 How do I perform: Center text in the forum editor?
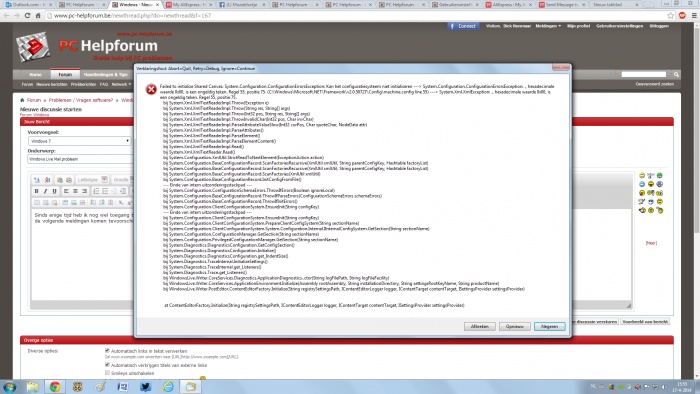pyautogui.click(x=75, y=191)
